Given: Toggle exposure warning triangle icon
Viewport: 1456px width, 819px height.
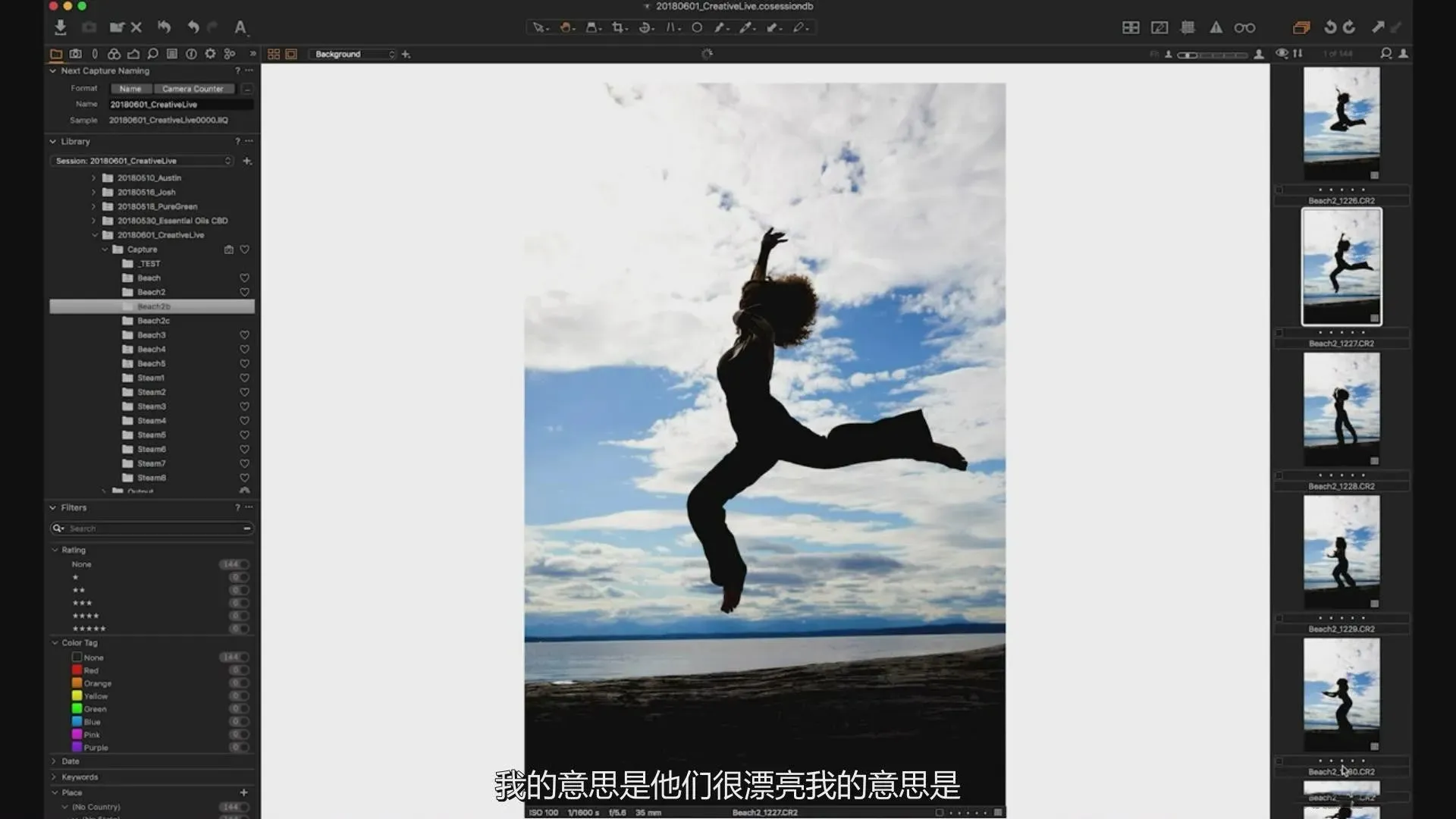Looking at the screenshot, I should pos(1216,27).
